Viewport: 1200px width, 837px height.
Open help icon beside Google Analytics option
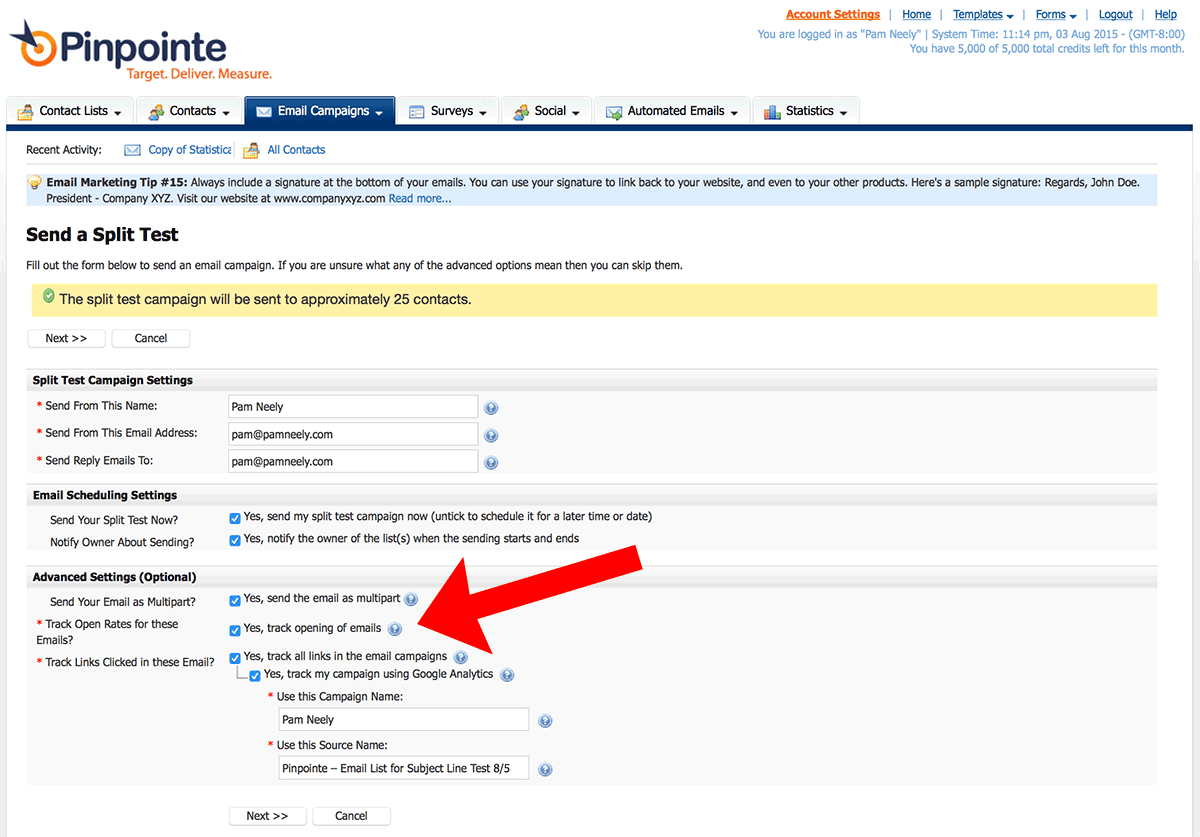(507, 675)
